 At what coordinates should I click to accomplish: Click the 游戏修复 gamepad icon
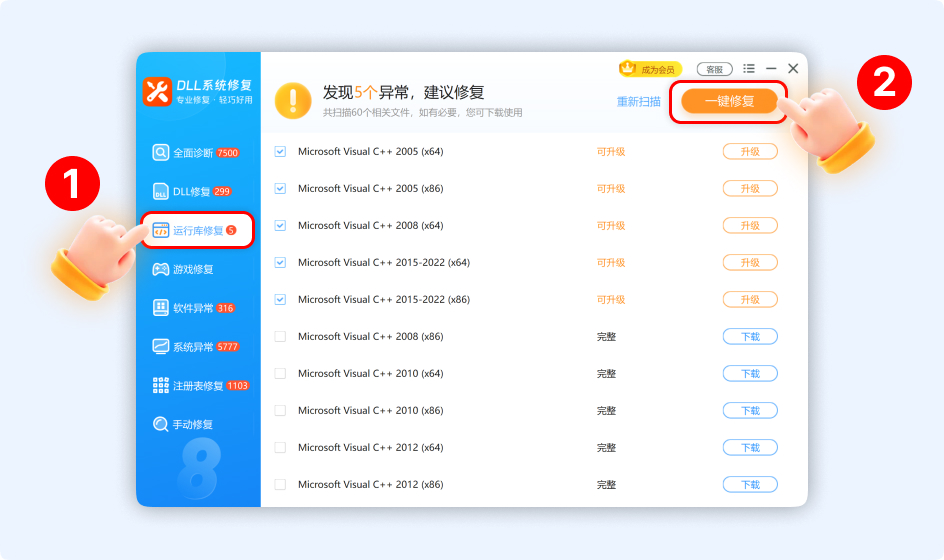click(161, 269)
